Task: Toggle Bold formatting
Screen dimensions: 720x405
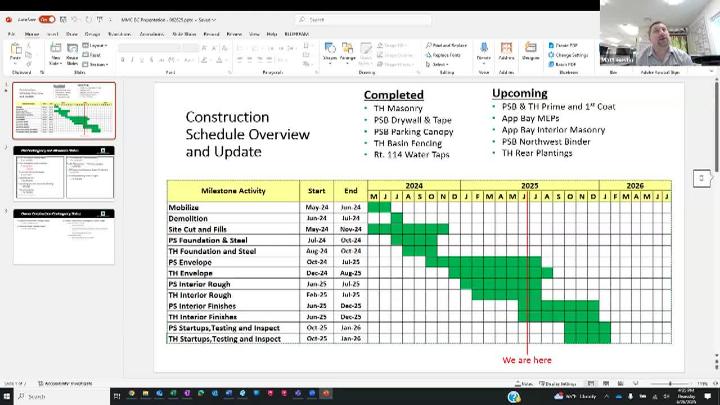Action: 123,60
